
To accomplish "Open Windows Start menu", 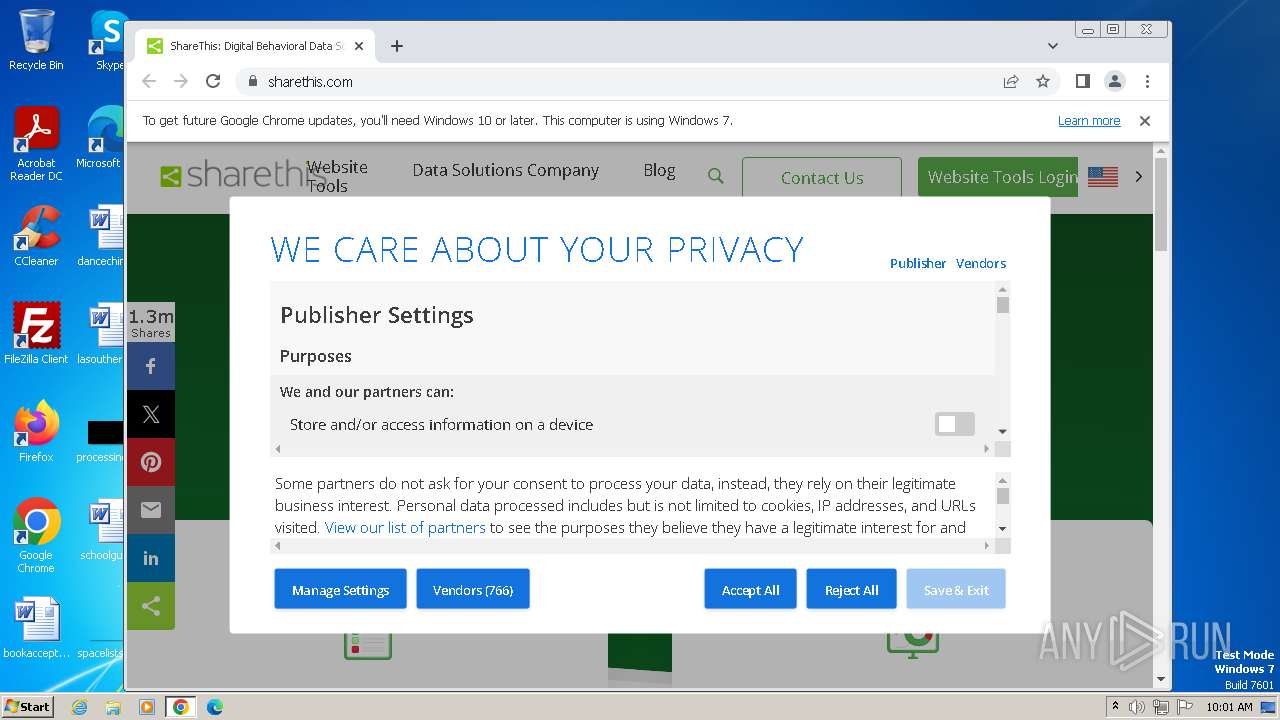I will [x=28, y=706].
